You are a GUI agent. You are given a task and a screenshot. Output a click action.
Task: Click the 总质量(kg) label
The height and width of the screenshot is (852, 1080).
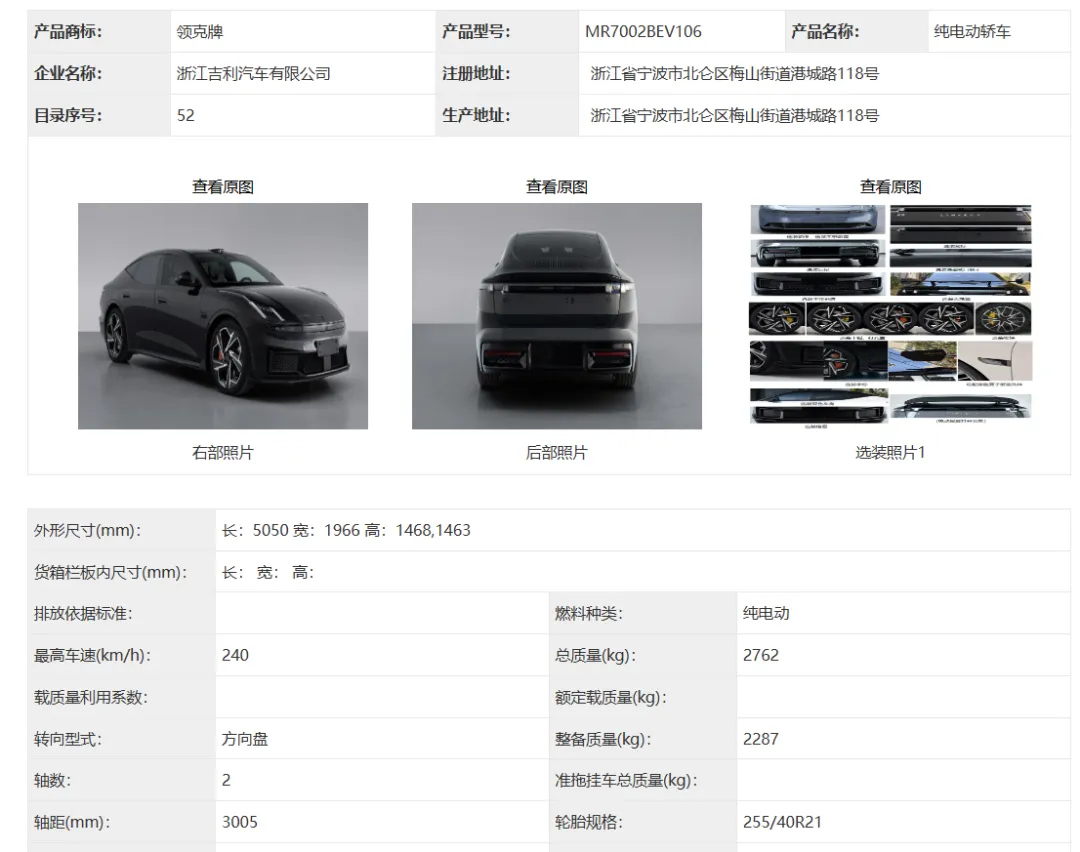tap(595, 656)
